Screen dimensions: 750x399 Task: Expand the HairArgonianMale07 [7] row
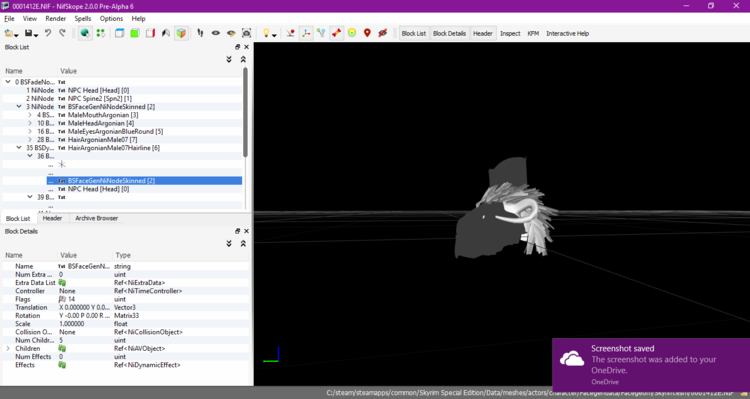(x=30, y=140)
